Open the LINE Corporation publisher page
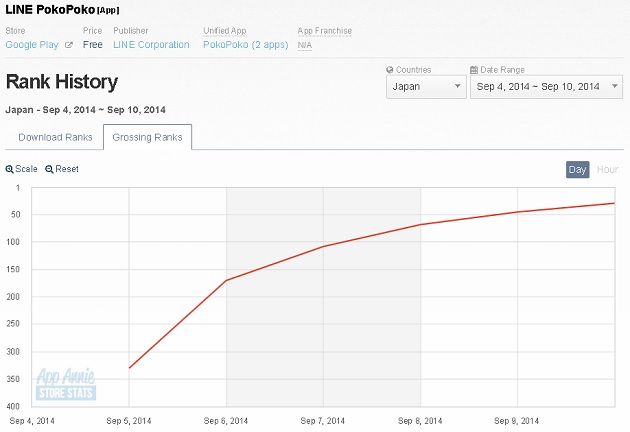This screenshot has height=432, width=630. click(x=151, y=45)
